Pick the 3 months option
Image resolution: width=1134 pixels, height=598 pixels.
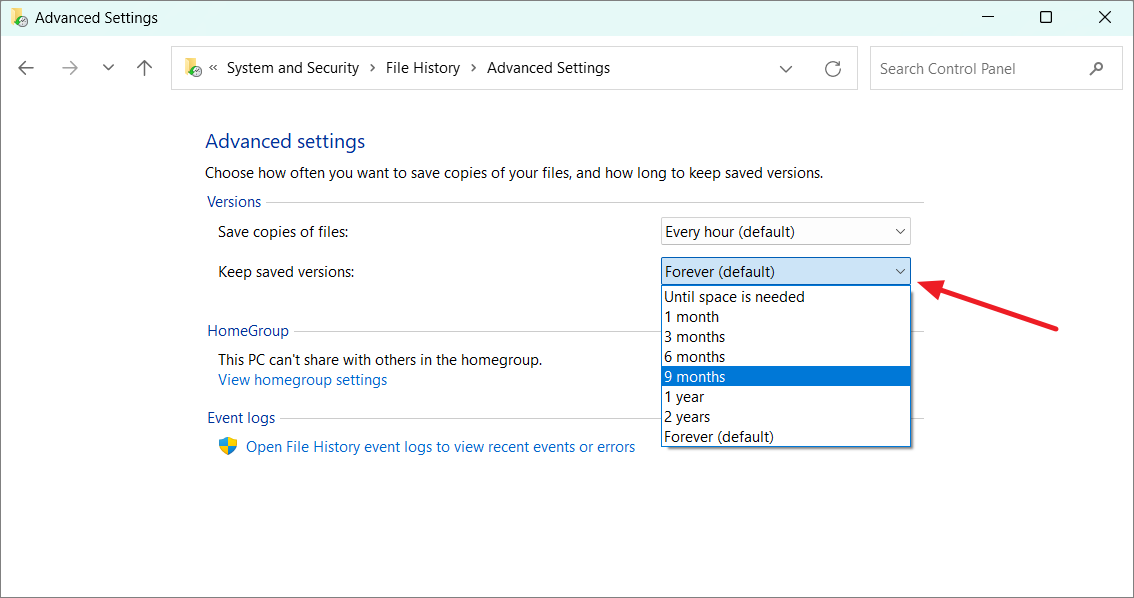coord(785,337)
